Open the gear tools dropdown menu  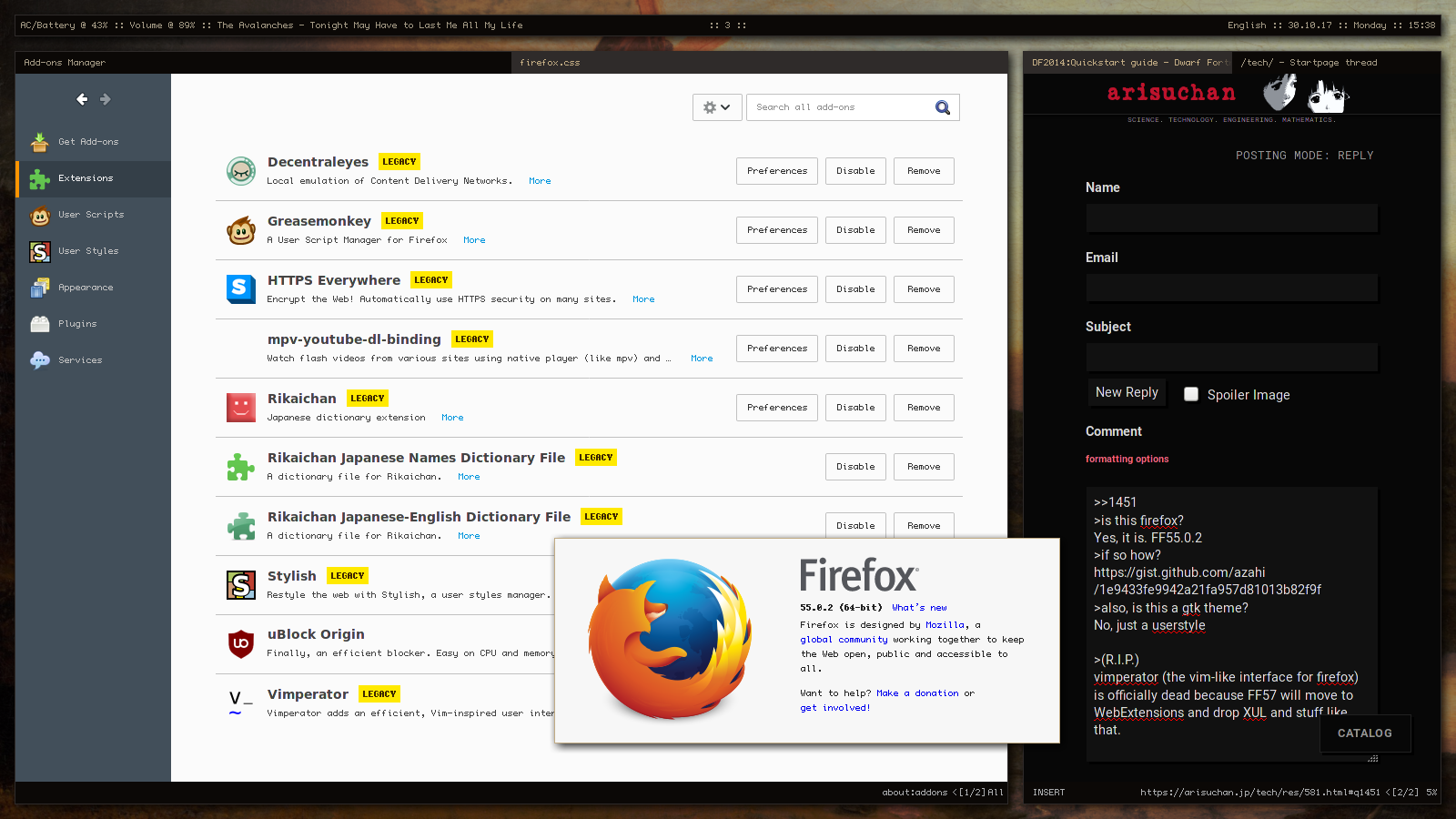pyautogui.click(x=717, y=107)
